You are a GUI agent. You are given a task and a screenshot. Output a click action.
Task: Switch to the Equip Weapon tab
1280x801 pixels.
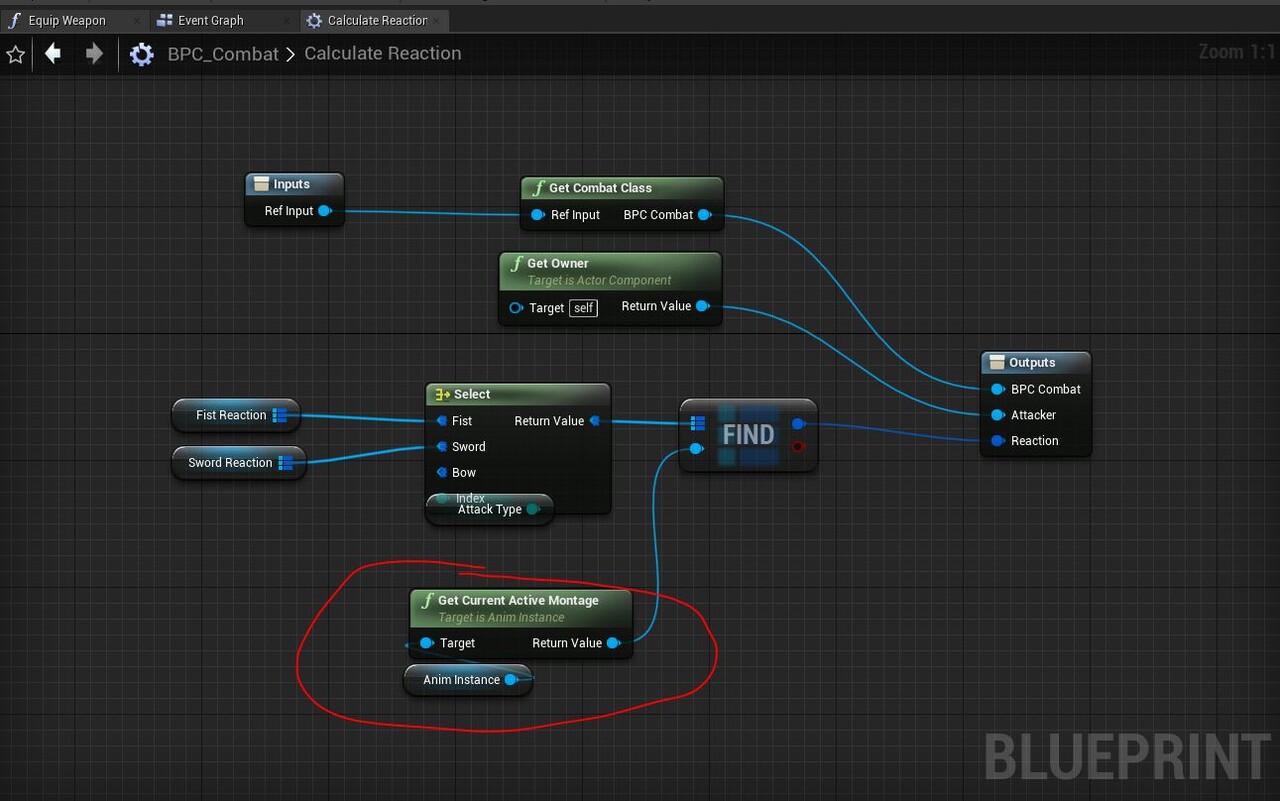point(75,20)
